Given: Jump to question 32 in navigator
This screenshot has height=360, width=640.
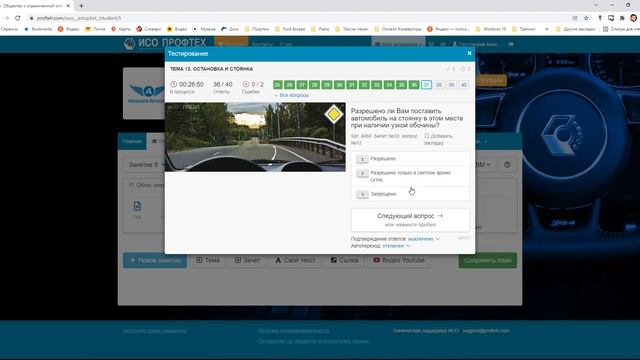Looking at the screenshot, I should pos(364,84).
